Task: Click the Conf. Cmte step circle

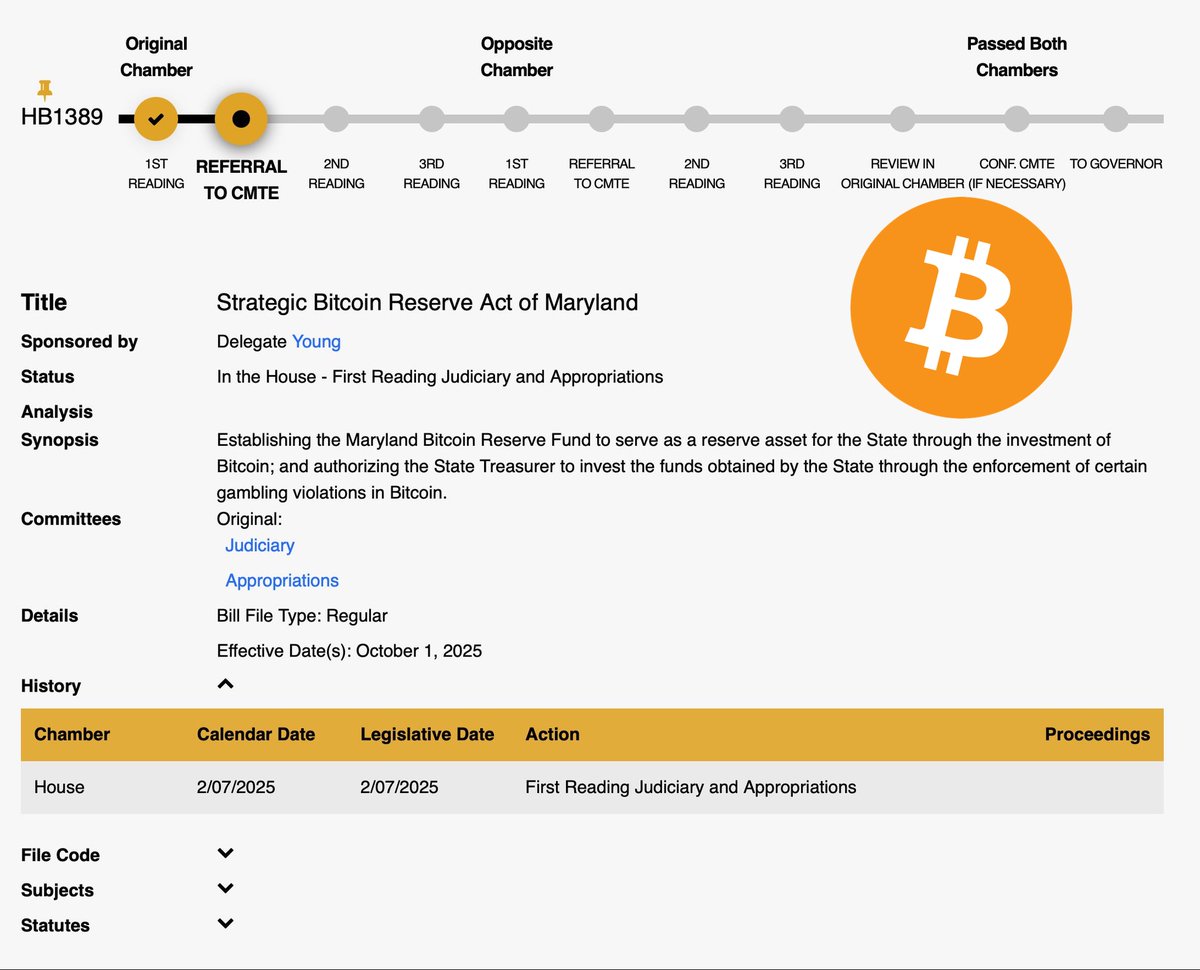Action: [1017, 119]
